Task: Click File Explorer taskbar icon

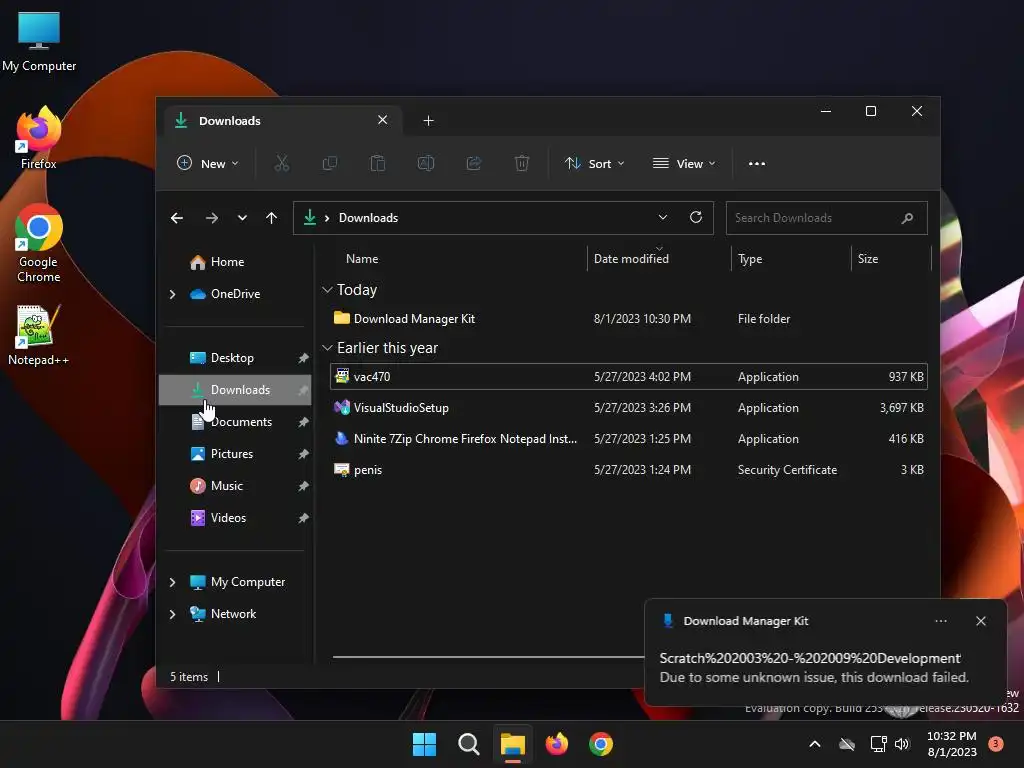Action: coord(513,744)
